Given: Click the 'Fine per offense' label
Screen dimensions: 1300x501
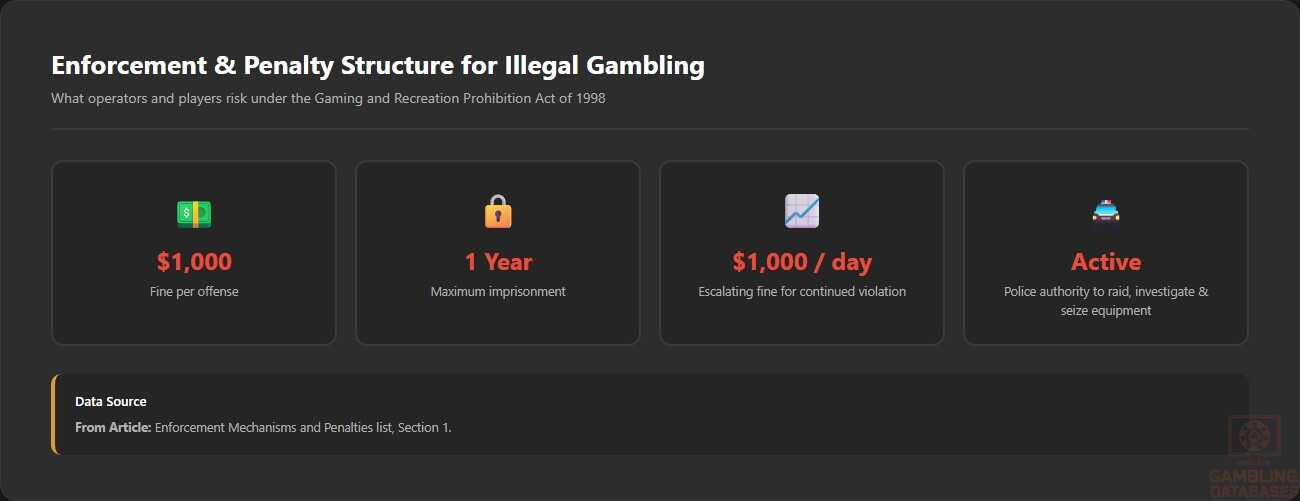Looking at the screenshot, I should [x=194, y=292].
